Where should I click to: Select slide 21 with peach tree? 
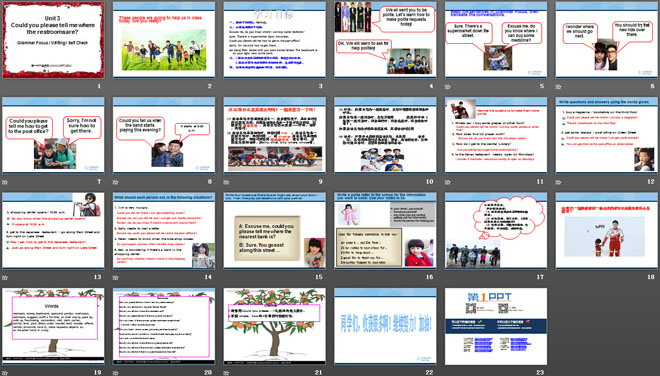(x=274, y=326)
